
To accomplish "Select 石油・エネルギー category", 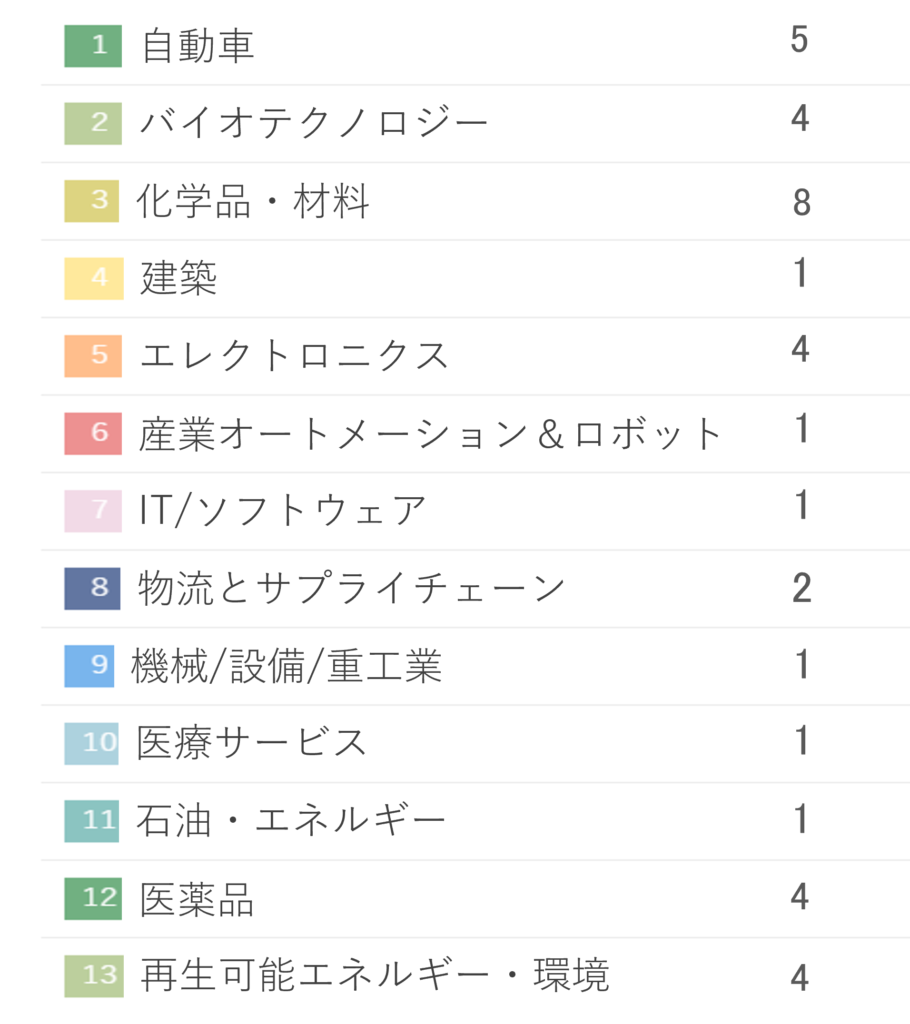I will pyautogui.click(x=291, y=821).
